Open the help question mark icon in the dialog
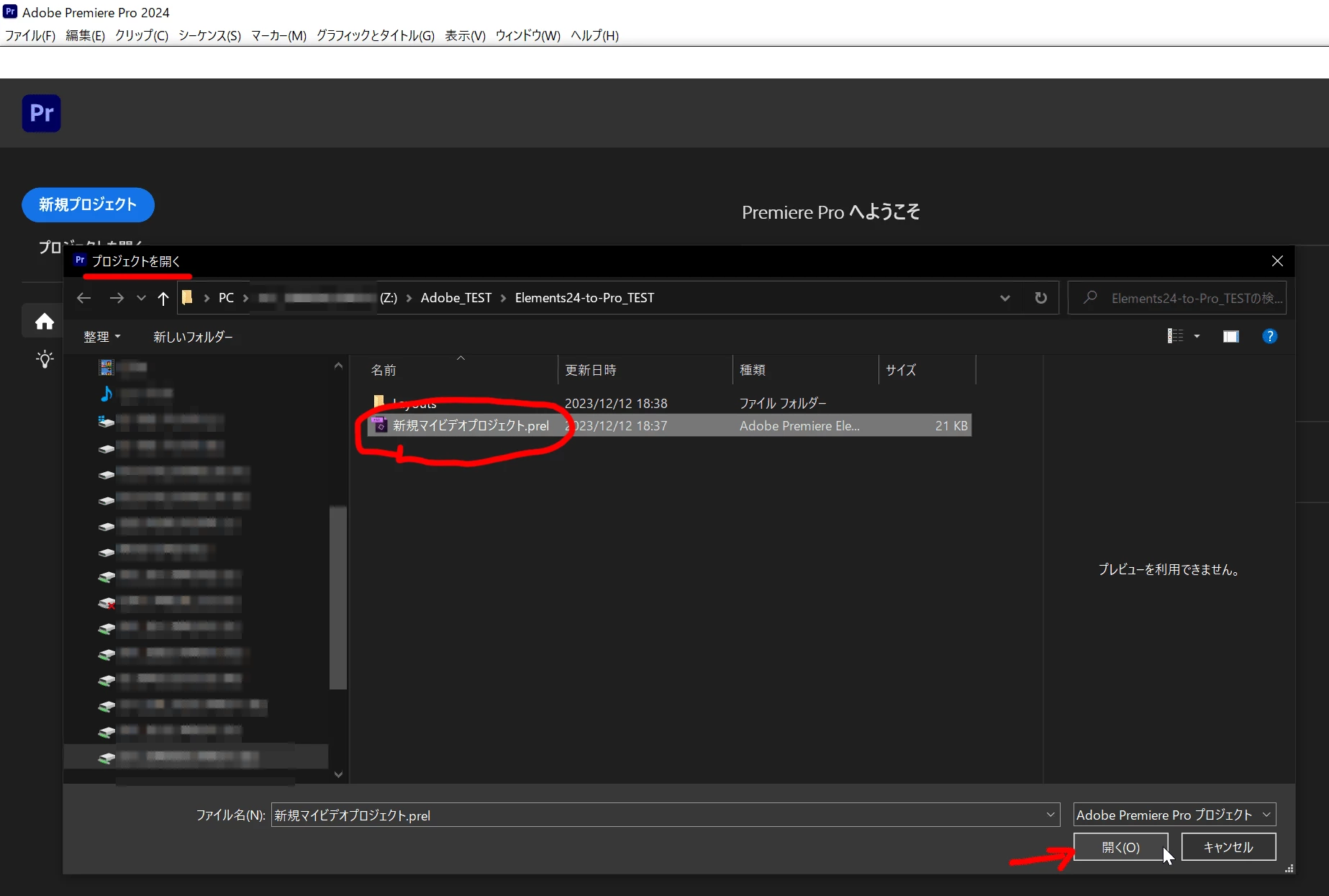This screenshot has height=896, width=1329. tap(1270, 336)
